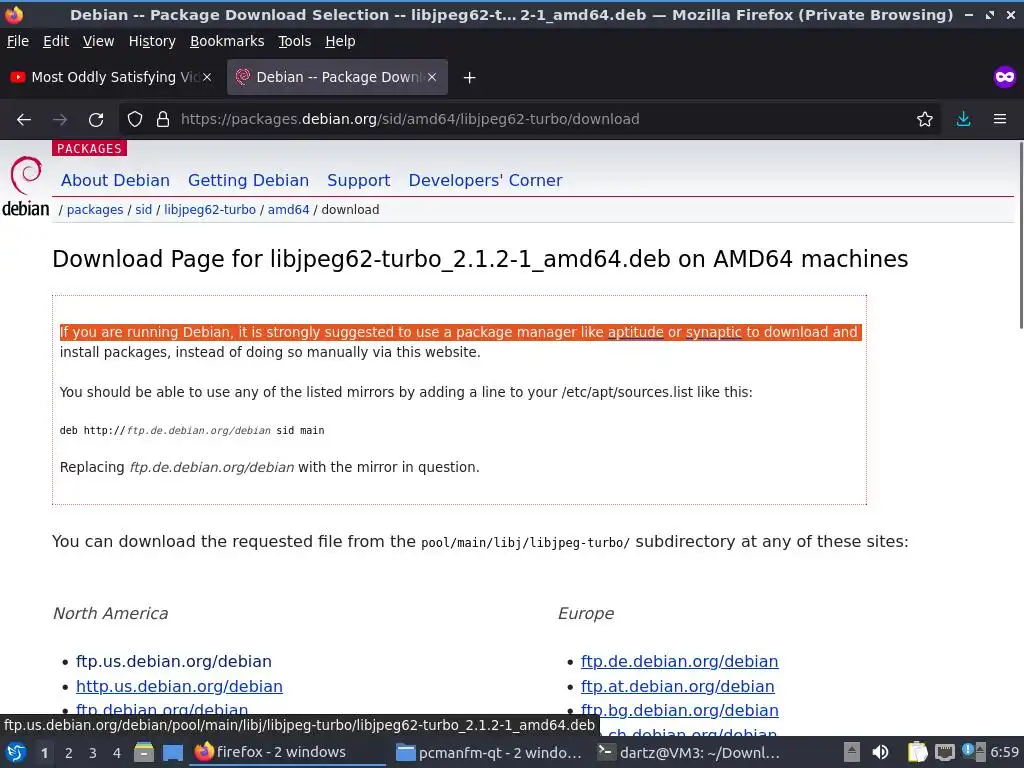Screen dimensions: 1024x768
Task: Open the Firefox downloads panel
Action: coord(963,120)
